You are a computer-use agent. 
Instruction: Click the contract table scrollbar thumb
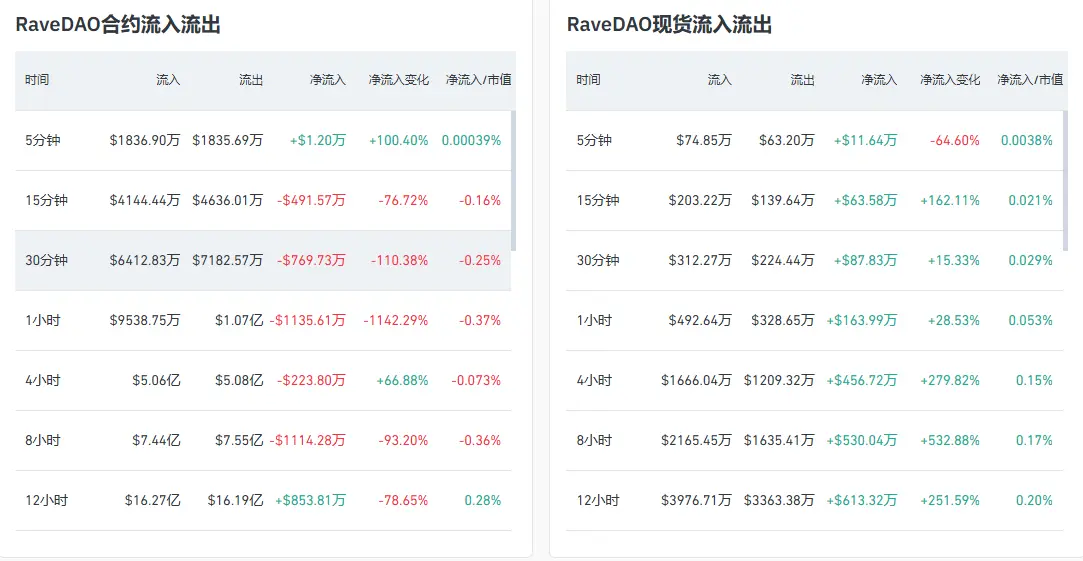click(x=513, y=180)
